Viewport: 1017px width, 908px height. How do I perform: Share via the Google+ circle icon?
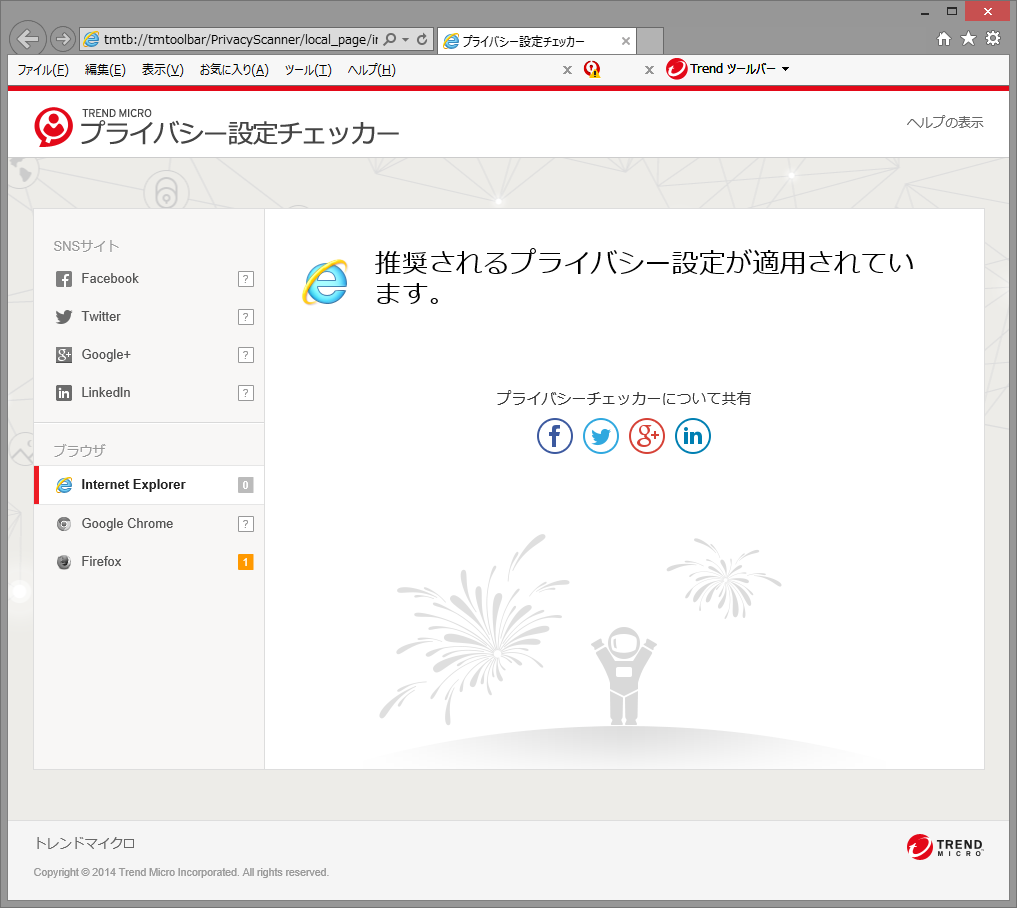[x=646, y=436]
